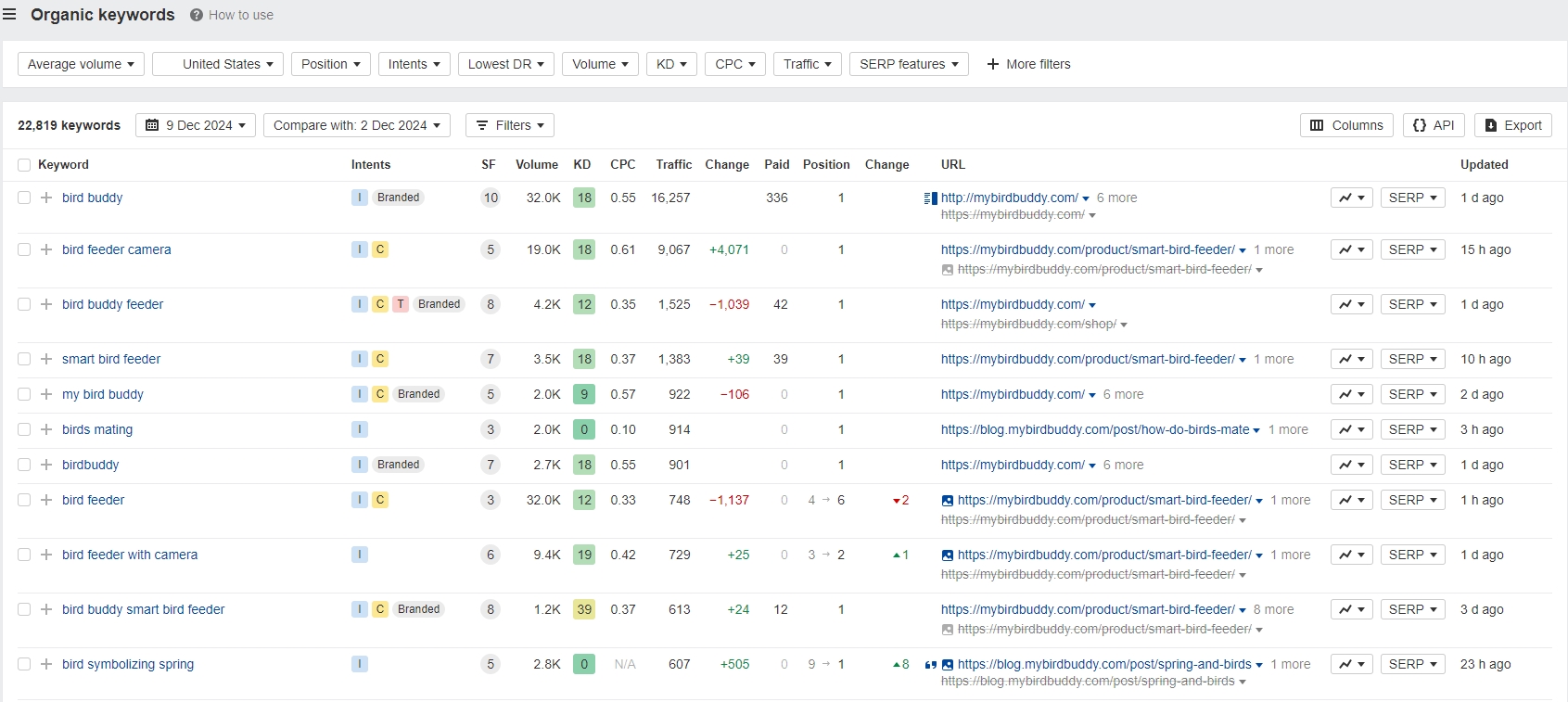This screenshot has height=702, width=1568.
Task: Click Informational intent badge for birds mating
Action: 360,429
